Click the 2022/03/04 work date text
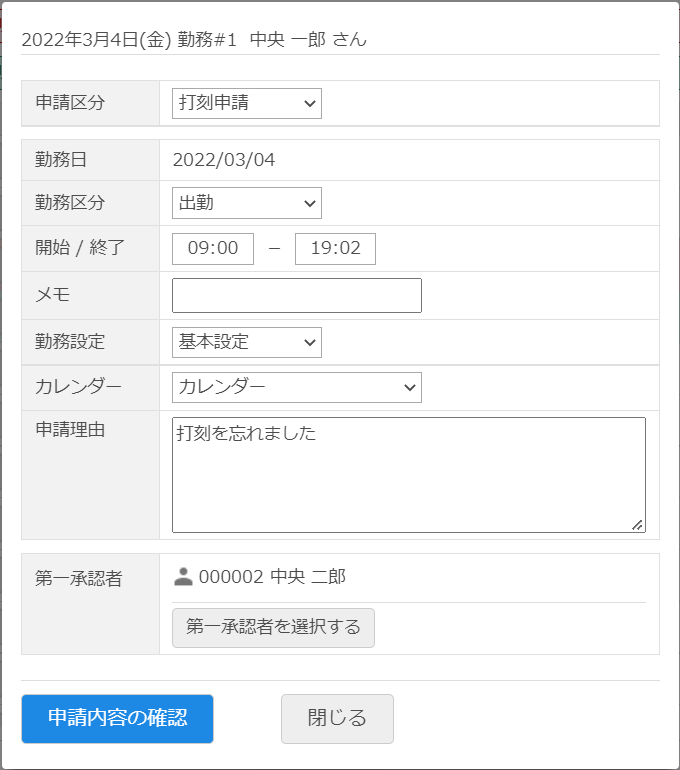The width and height of the screenshot is (680, 770). 224,160
